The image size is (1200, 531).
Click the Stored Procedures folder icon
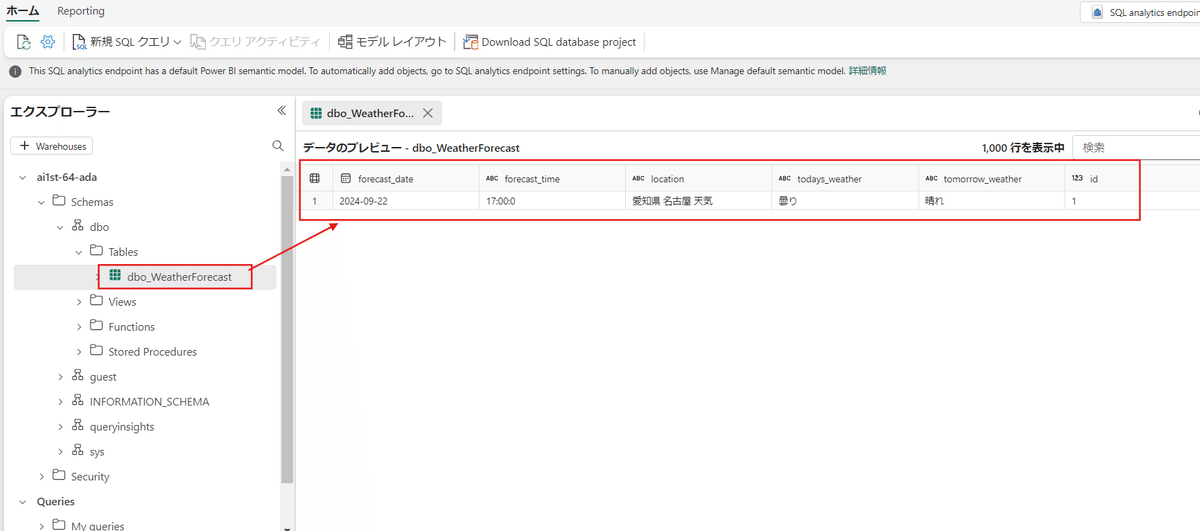click(97, 351)
